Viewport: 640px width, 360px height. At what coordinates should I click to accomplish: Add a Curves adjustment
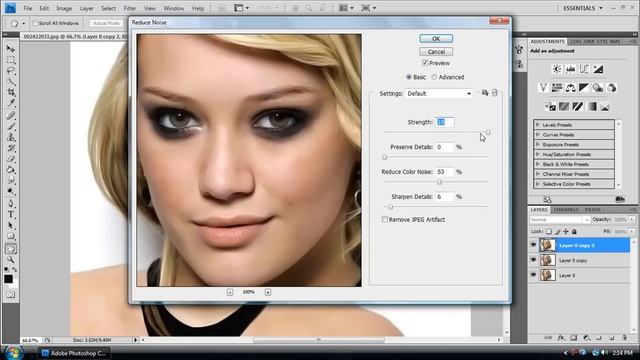[x=584, y=69]
